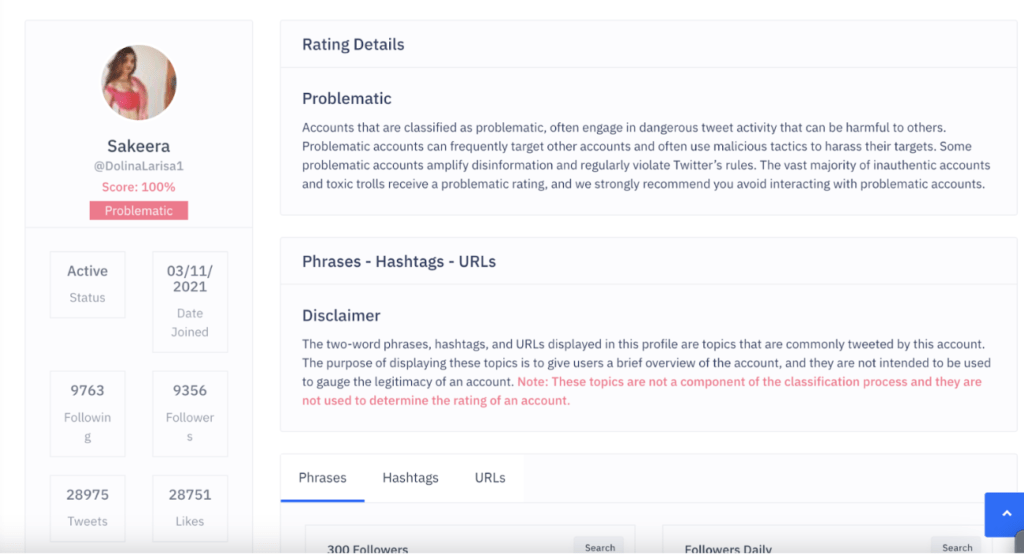This screenshot has height=554, width=1024.
Task: Open the 28751 Likes stat card
Action: point(189,507)
